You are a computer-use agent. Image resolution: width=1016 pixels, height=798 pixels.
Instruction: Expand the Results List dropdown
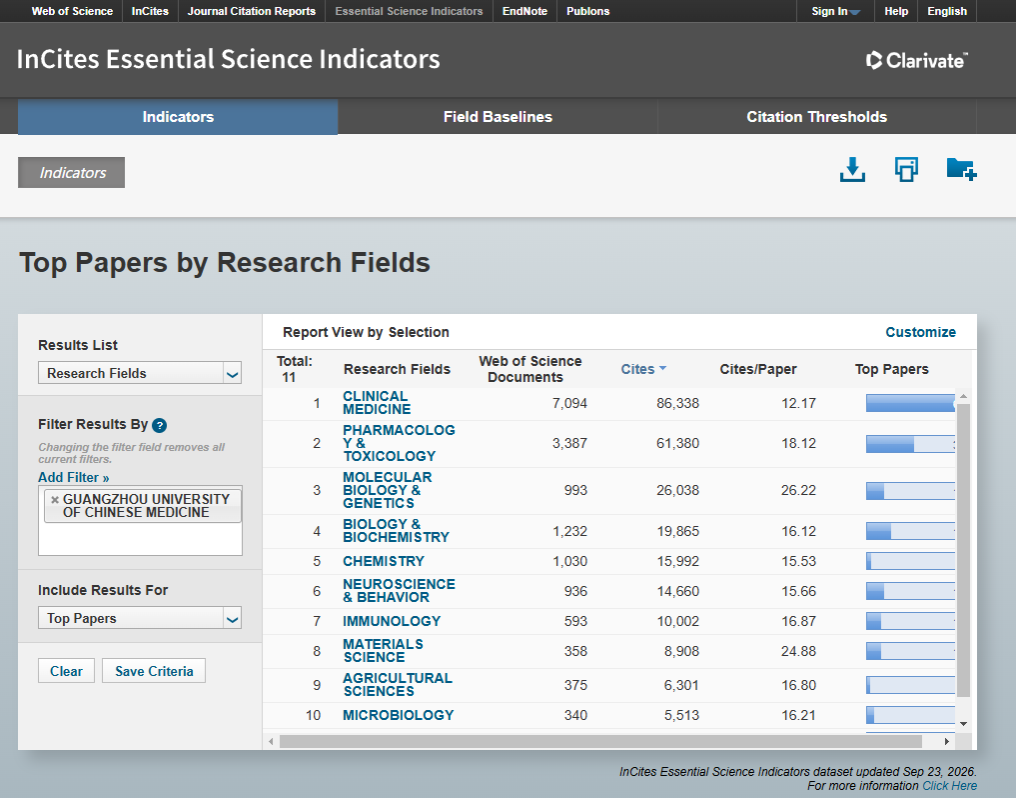[232, 373]
